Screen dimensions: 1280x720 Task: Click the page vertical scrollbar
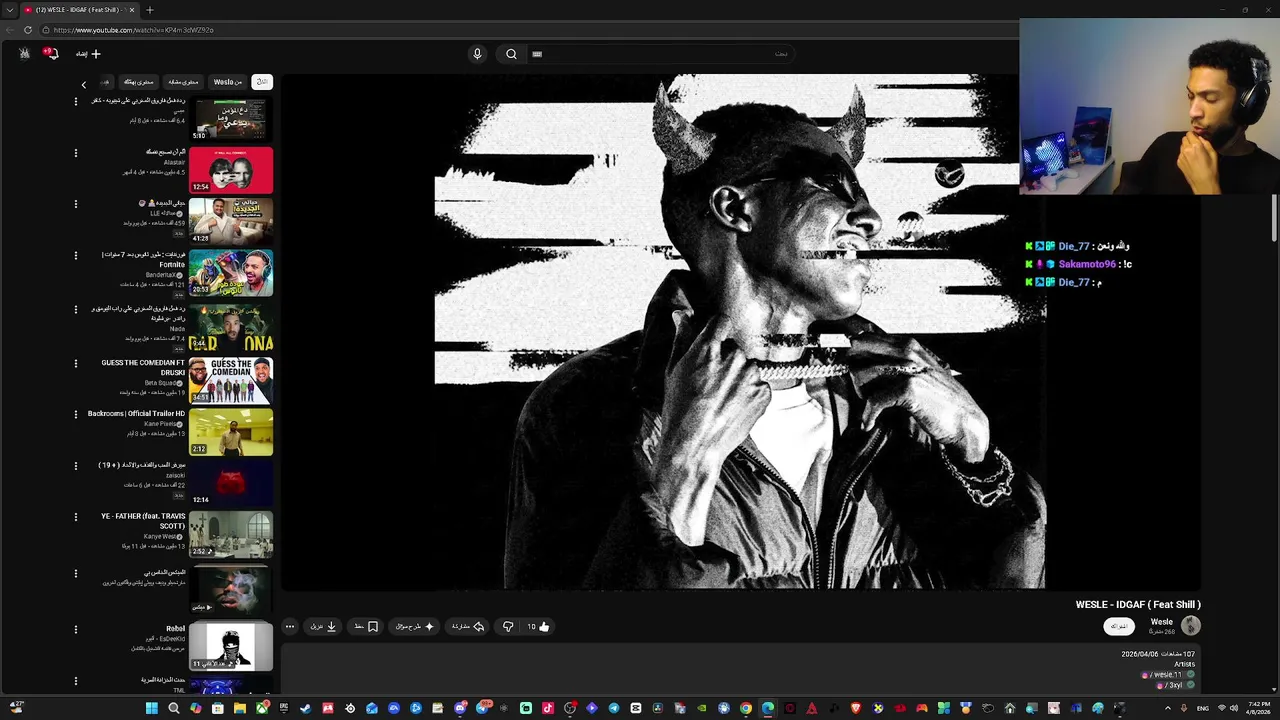coord(1274,218)
